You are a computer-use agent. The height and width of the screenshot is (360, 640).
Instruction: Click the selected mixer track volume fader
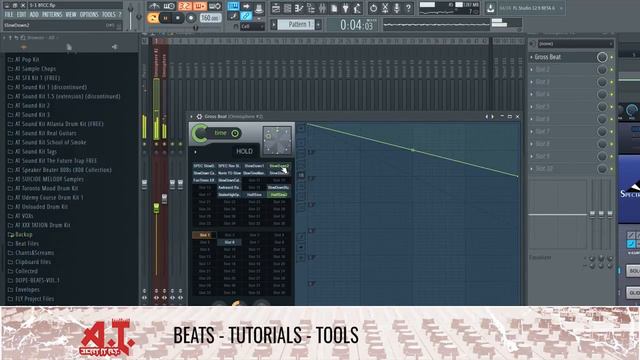coord(156,208)
